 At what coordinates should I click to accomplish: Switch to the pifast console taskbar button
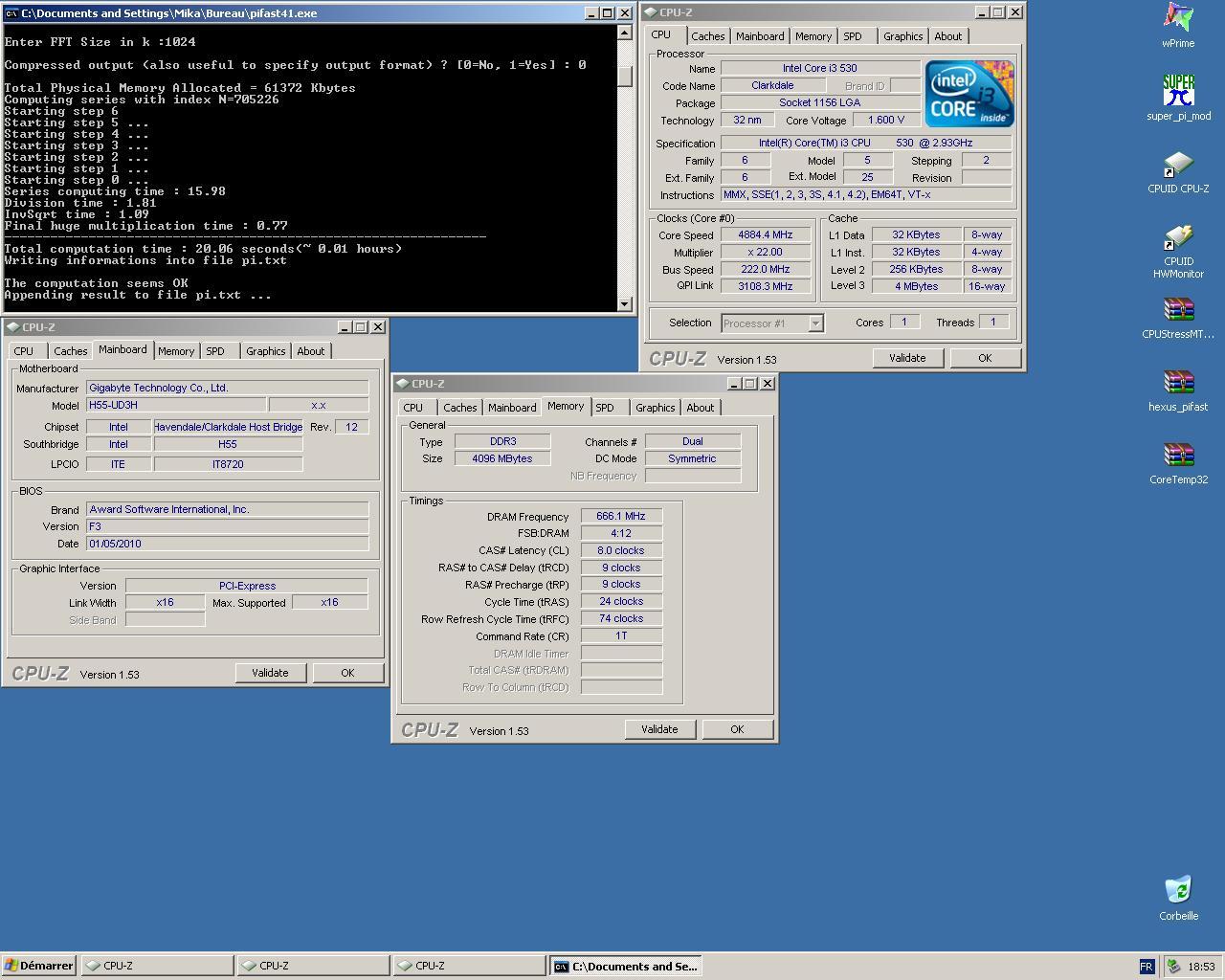tap(626, 966)
